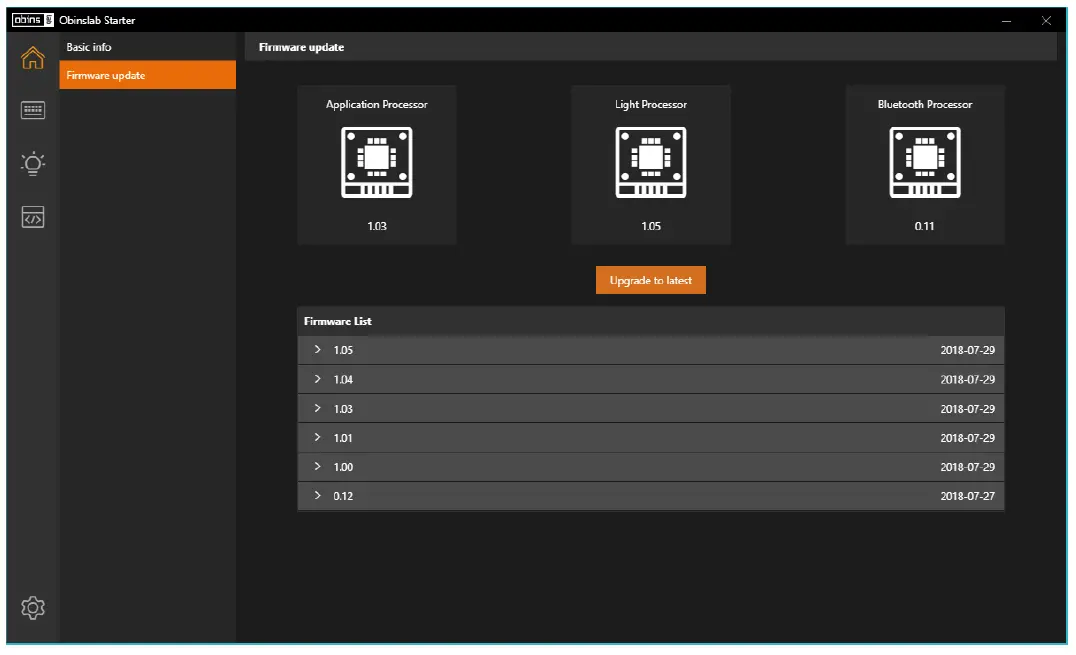Select the Light Processor chip icon
The image size is (1076, 655).
(651, 161)
